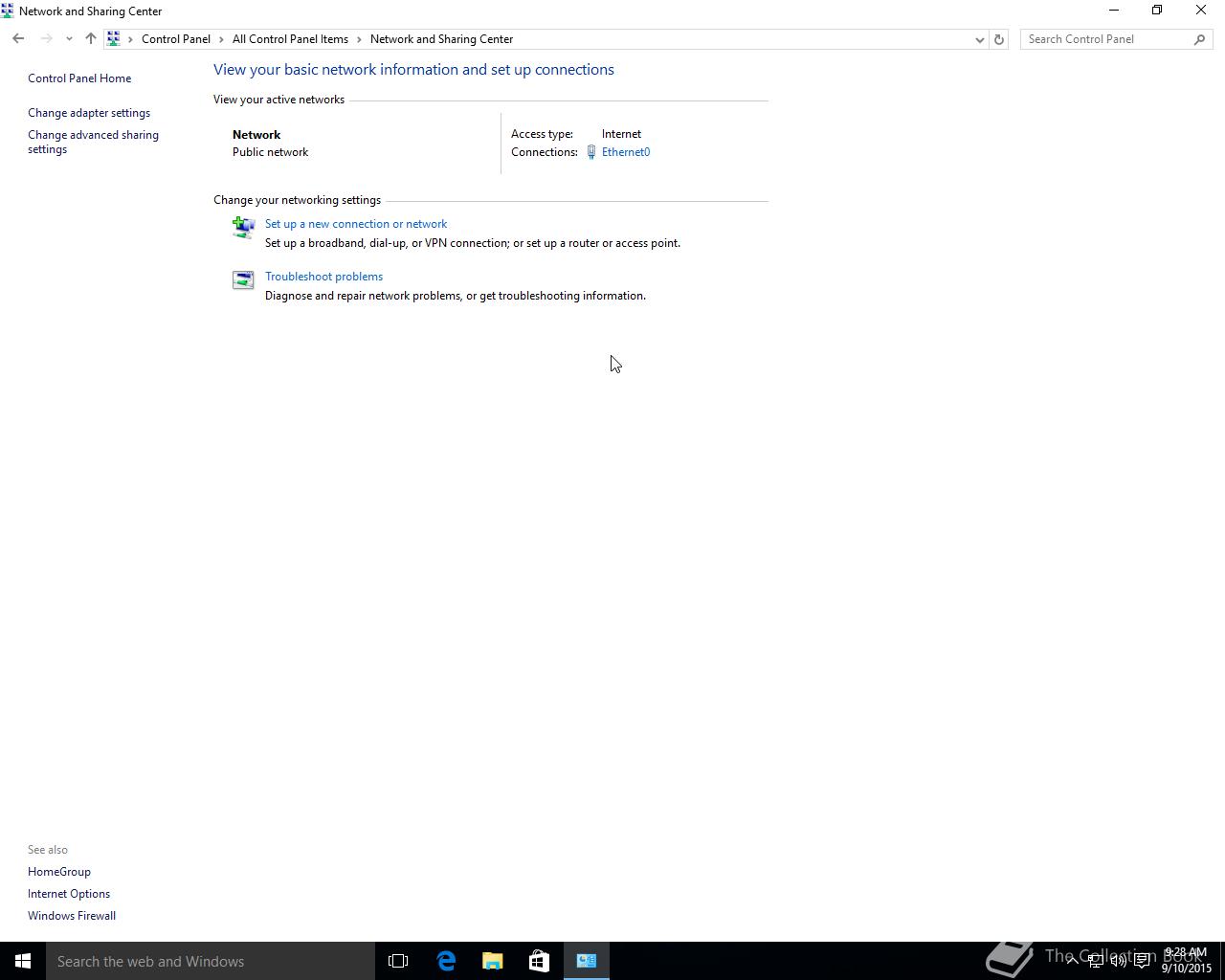The height and width of the screenshot is (980, 1225).
Task: Click the Troubleshoot problems icon
Action: point(243,279)
